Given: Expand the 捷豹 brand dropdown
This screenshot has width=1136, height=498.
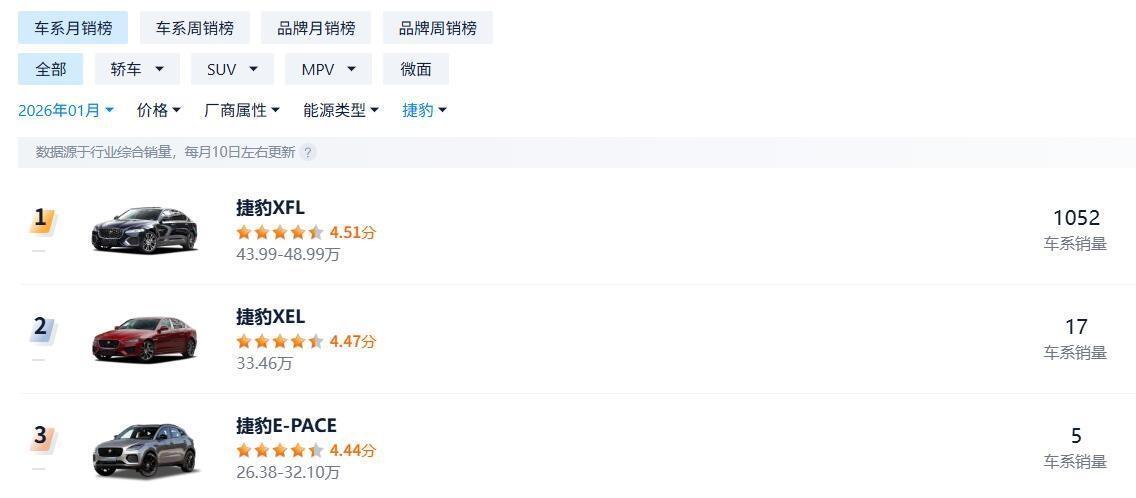Looking at the screenshot, I should pos(425,110).
